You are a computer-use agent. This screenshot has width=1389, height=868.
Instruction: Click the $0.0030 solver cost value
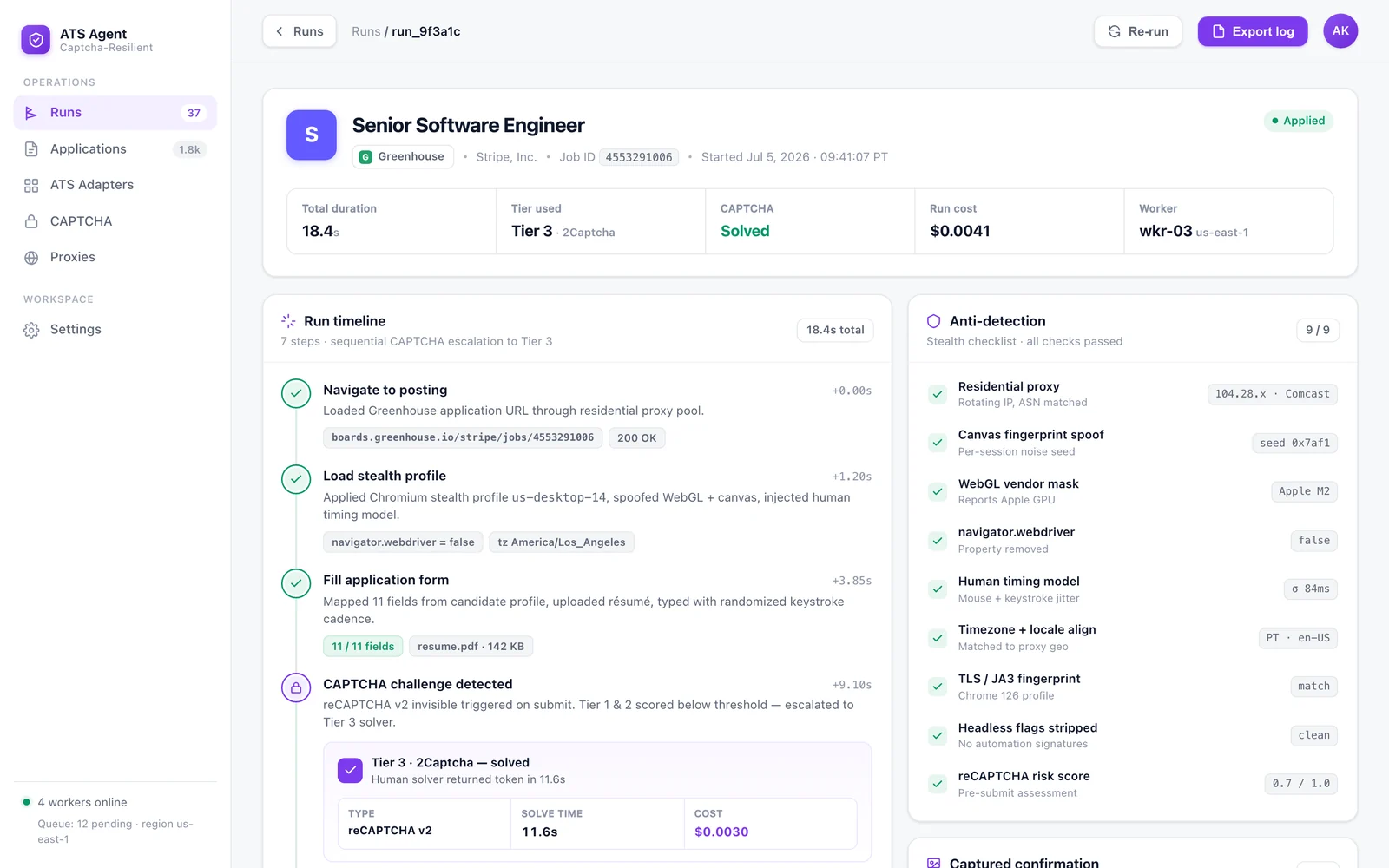721,832
